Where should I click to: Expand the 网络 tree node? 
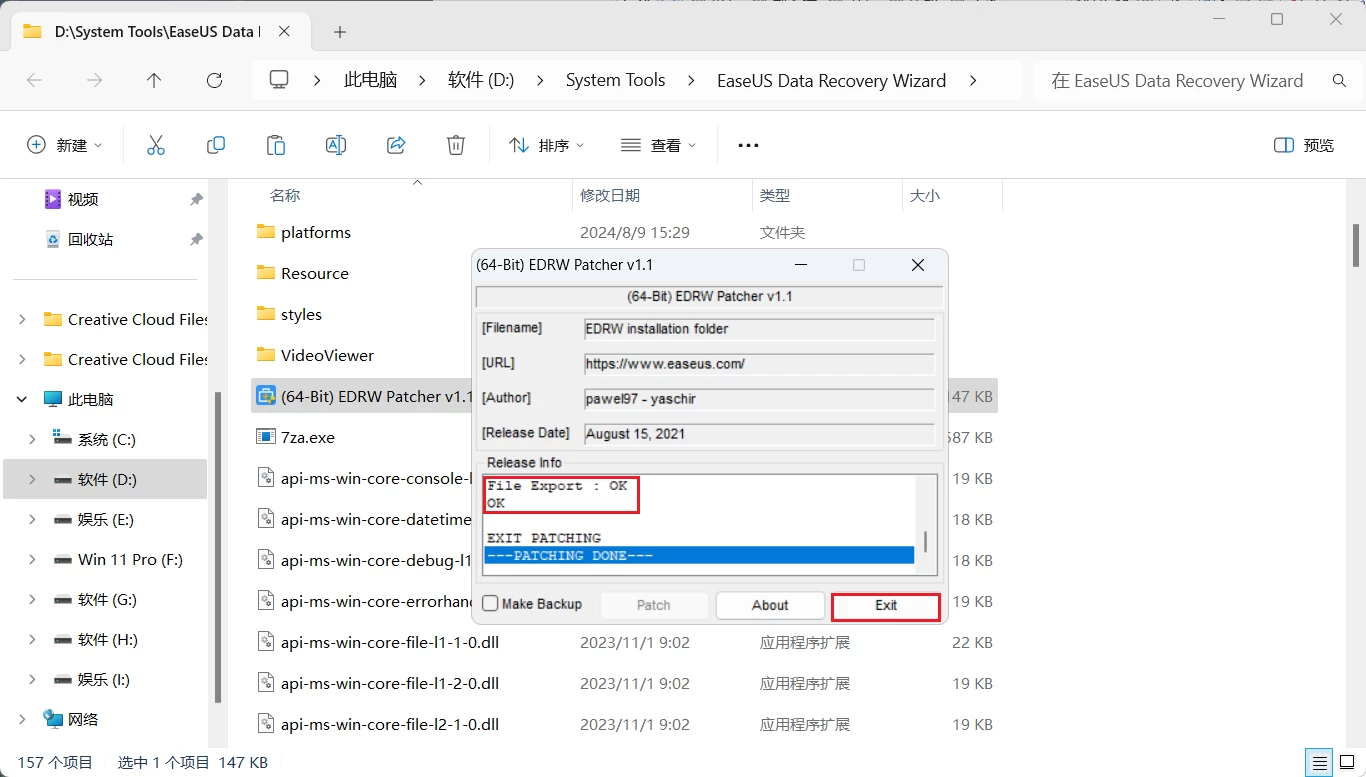(22, 719)
